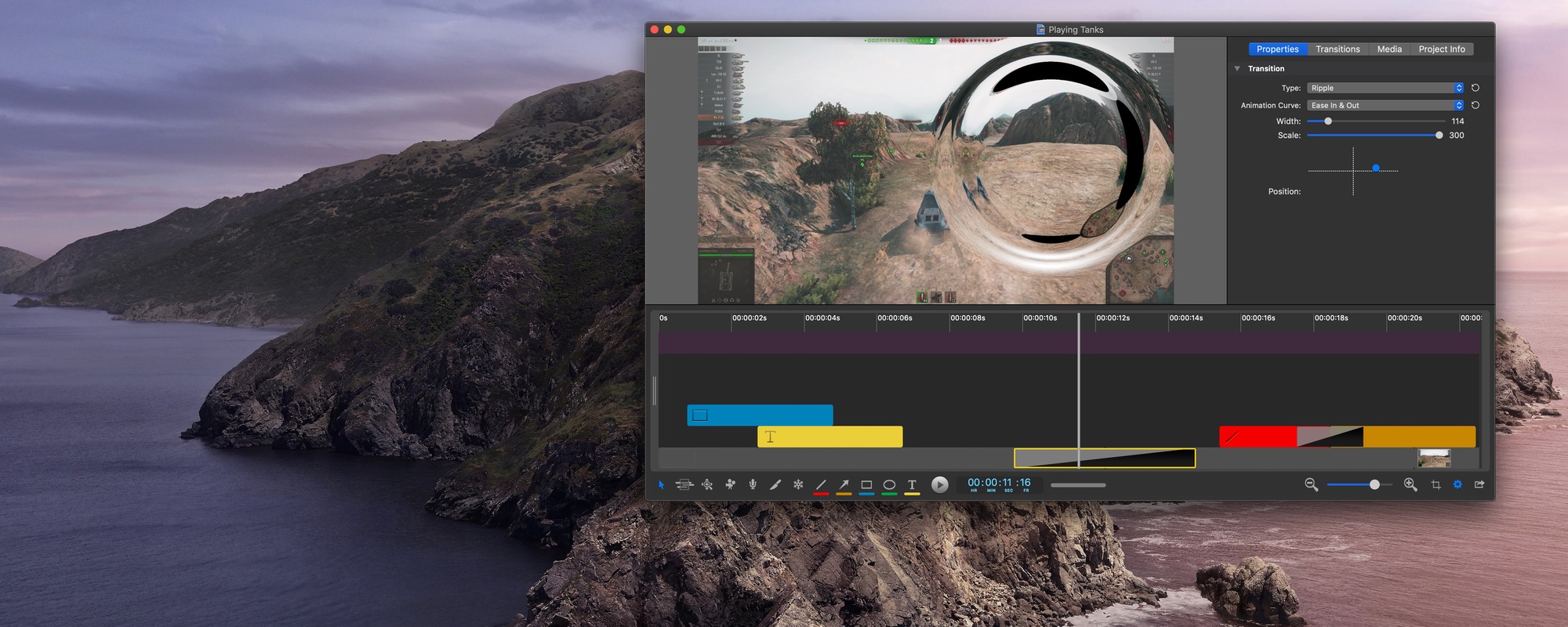Select the ellipse shape tool
The width and height of the screenshot is (1568, 627).
point(889,484)
